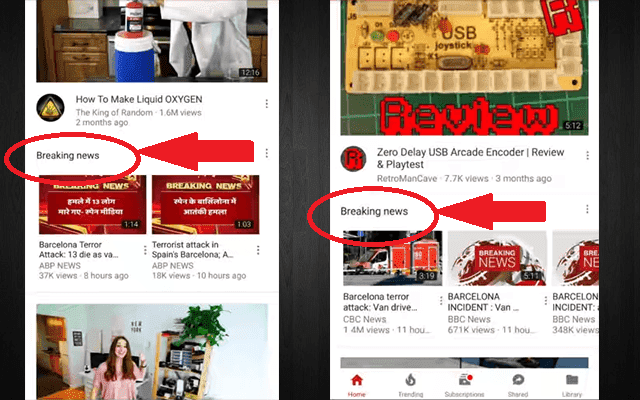Open the Home tab in bottom navigation
The height and width of the screenshot is (400, 640).
[356, 386]
